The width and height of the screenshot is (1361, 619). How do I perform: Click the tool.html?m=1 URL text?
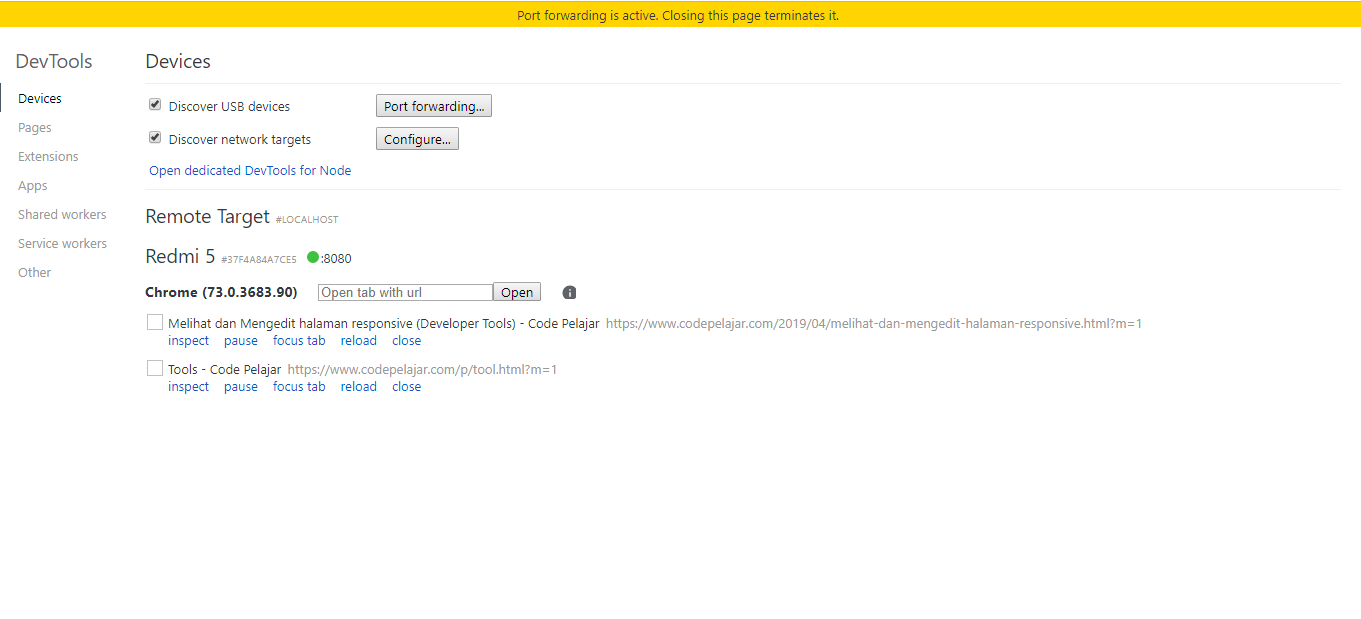click(x=422, y=369)
